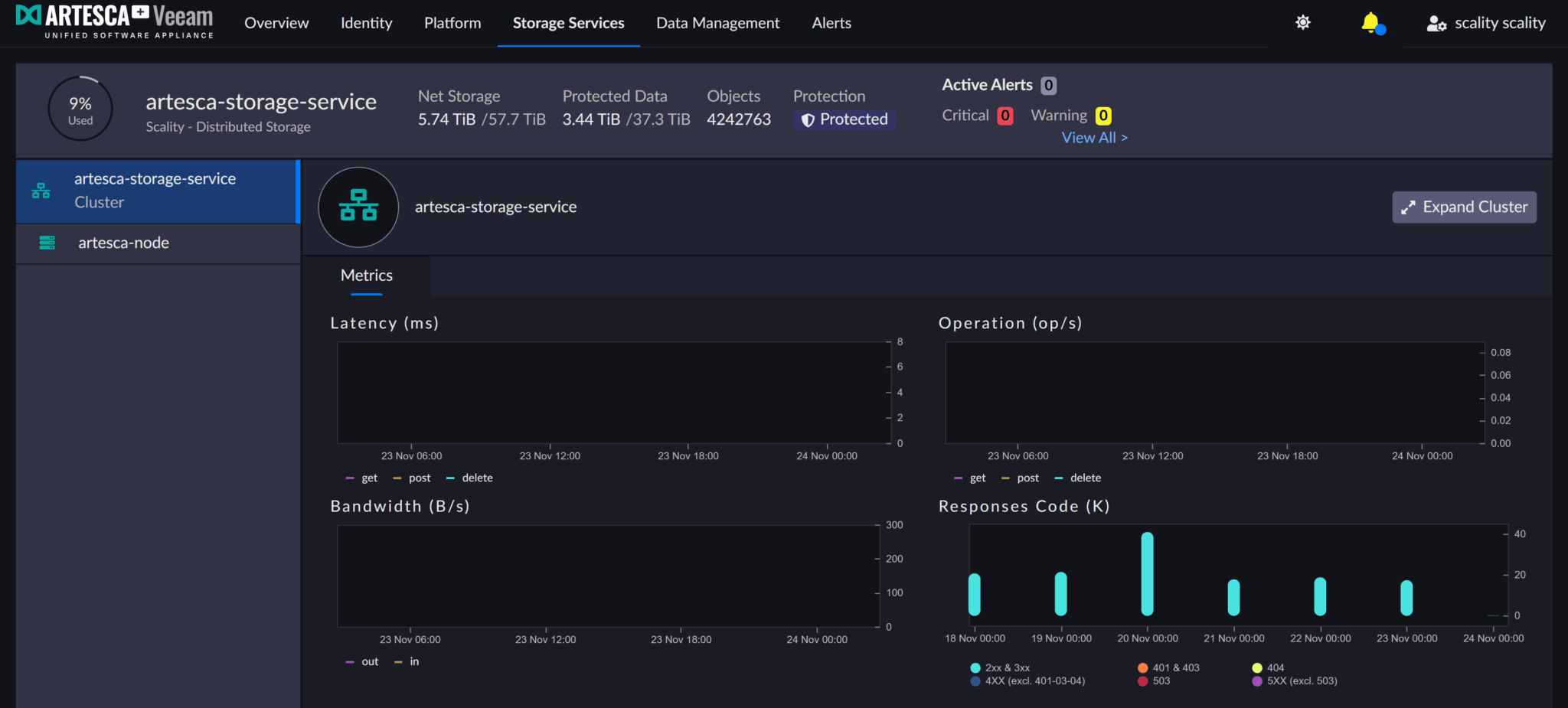Image resolution: width=1568 pixels, height=708 pixels.
Task: Toggle the get series in Latency legend
Action: [368, 478]
